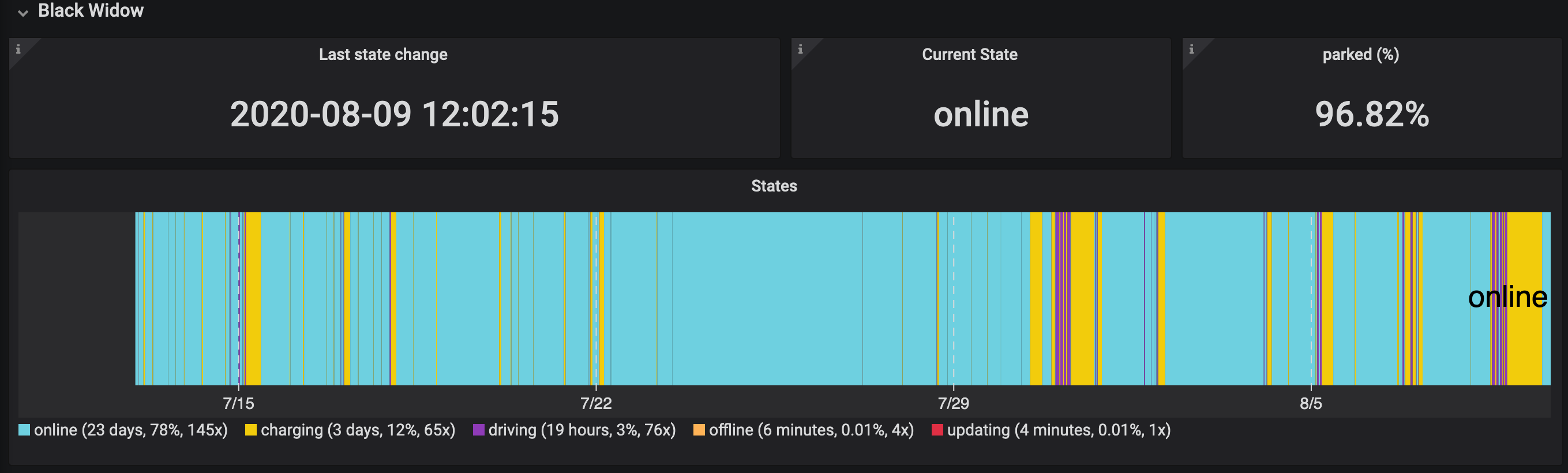This screenshot has width=1568, height=473.
Task: Click the 8/5 axis tick label
Action: pos(1311,403)
